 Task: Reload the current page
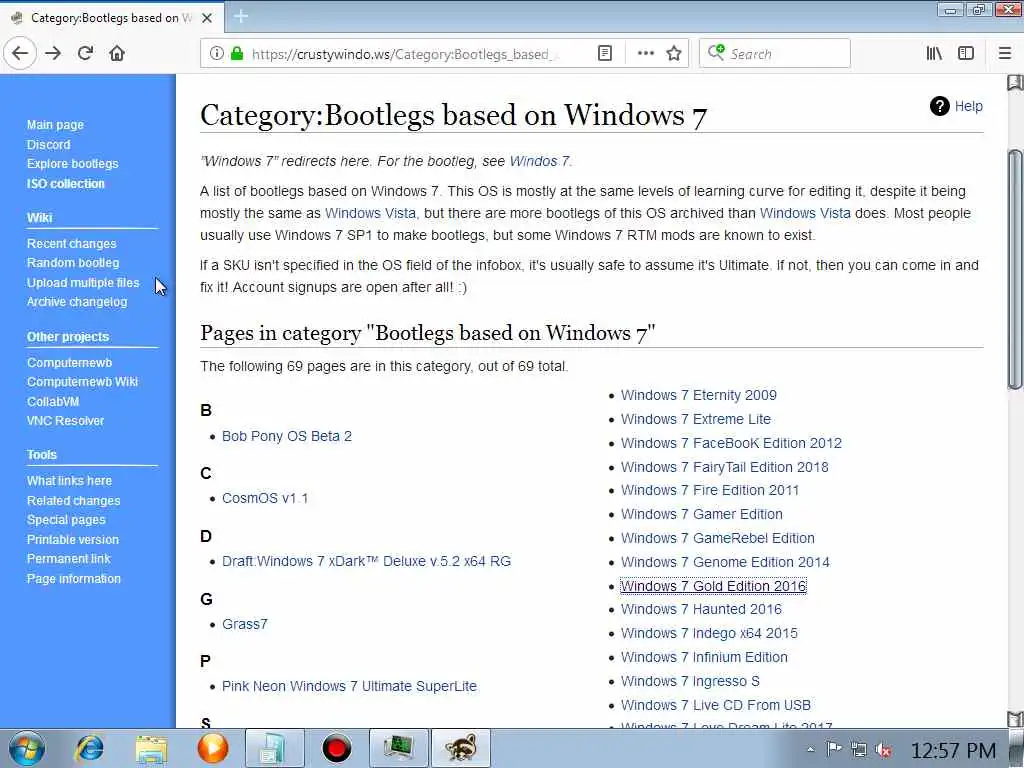coord(85,53)
